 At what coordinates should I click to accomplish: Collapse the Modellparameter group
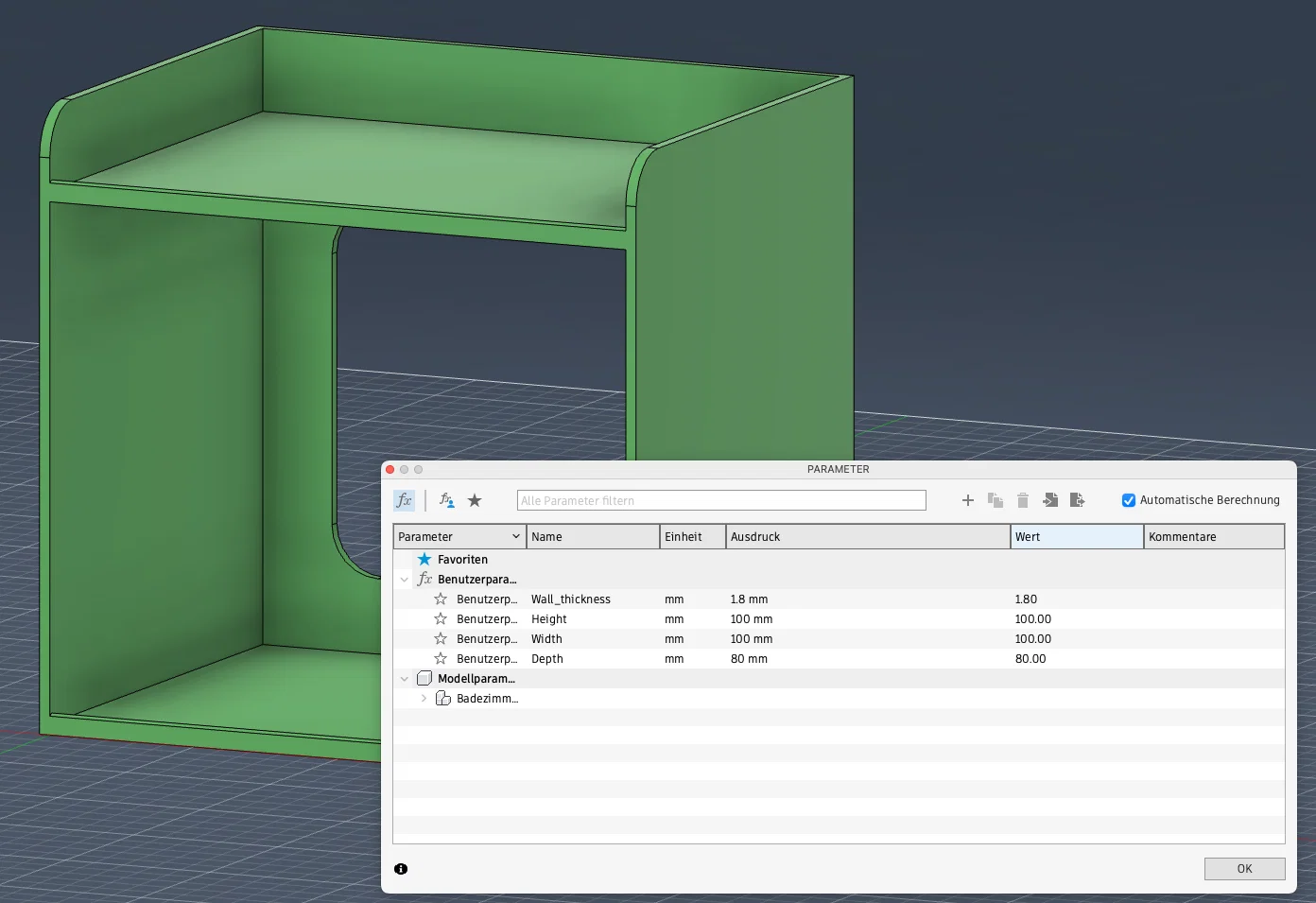coord(405,679)
